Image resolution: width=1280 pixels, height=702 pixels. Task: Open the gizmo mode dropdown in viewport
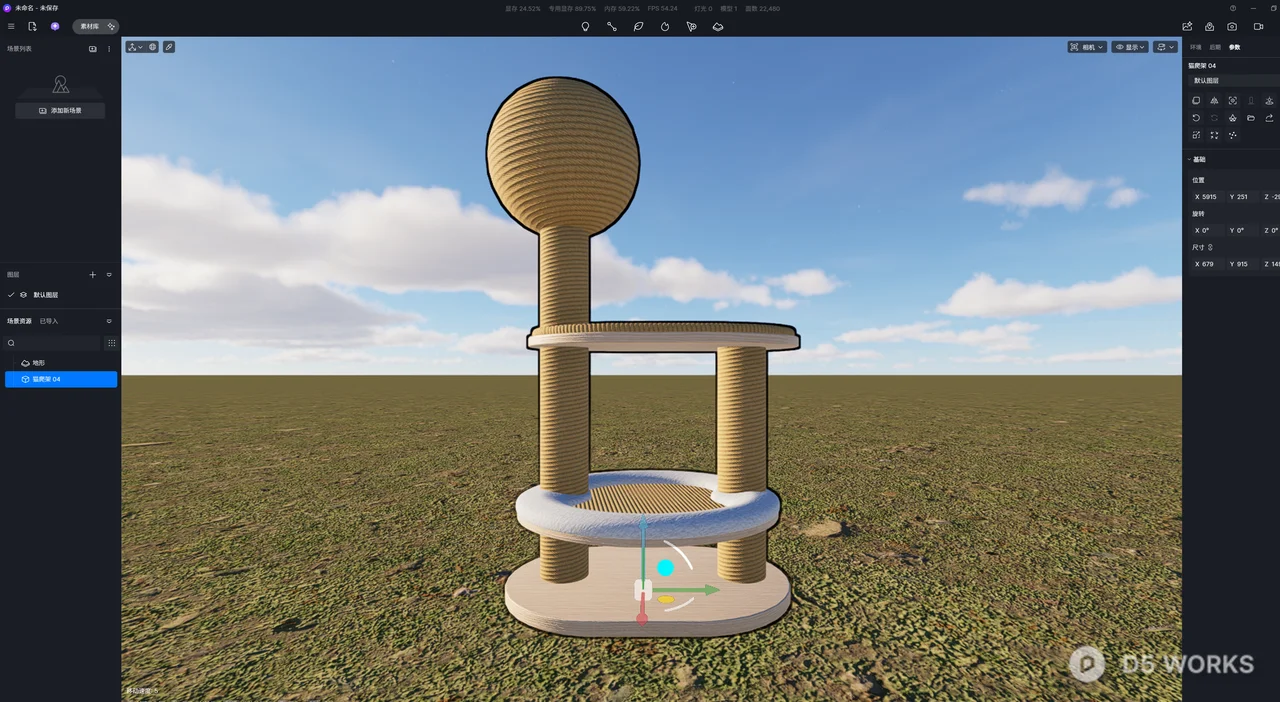(135, 47)
